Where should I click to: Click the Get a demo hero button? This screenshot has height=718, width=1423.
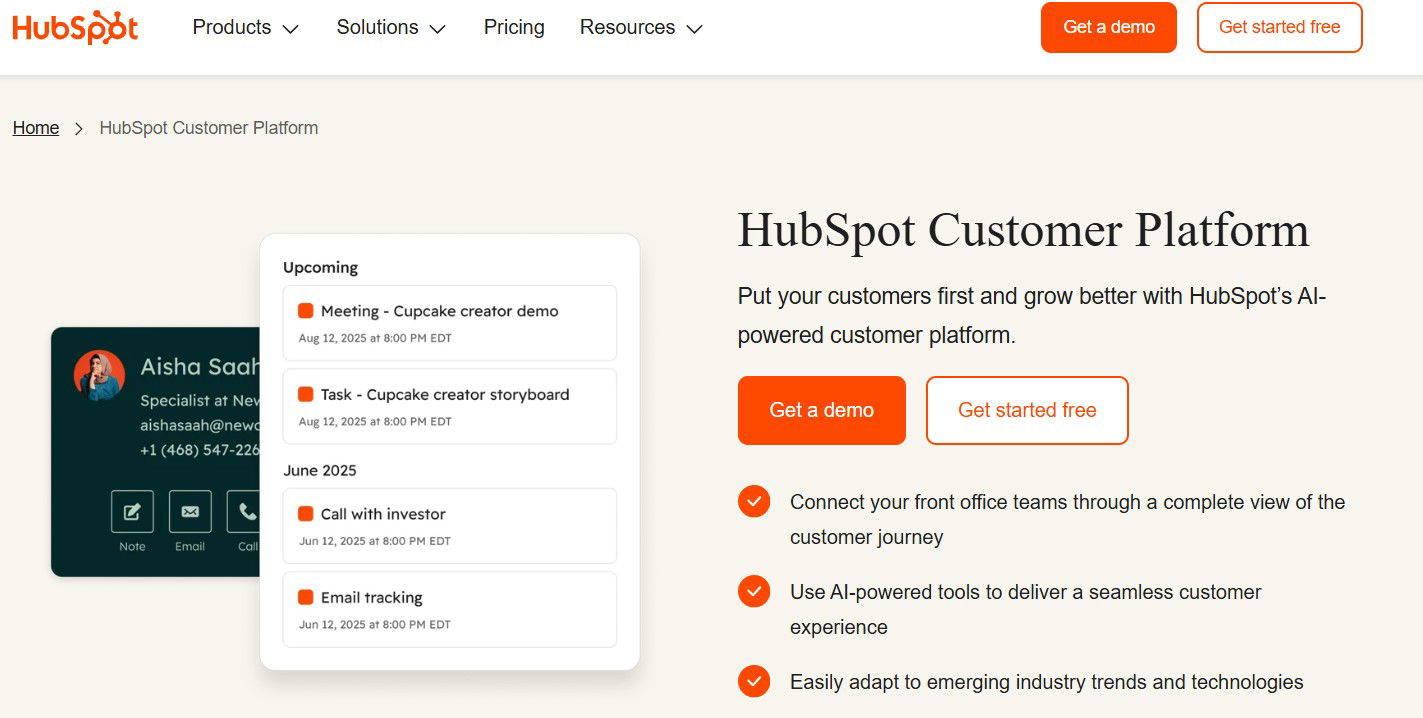(x=821, y=410)
